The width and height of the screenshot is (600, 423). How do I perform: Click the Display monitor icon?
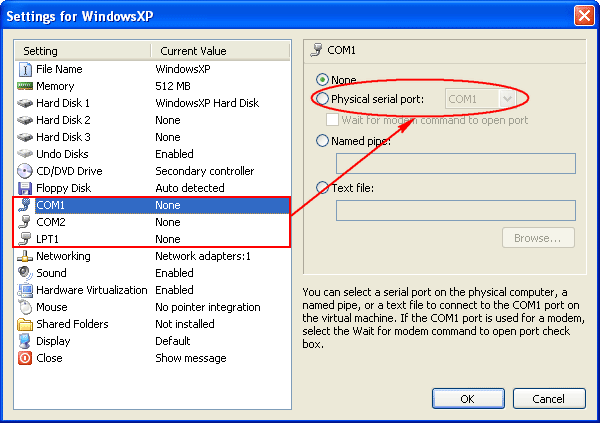pos(25,341)
